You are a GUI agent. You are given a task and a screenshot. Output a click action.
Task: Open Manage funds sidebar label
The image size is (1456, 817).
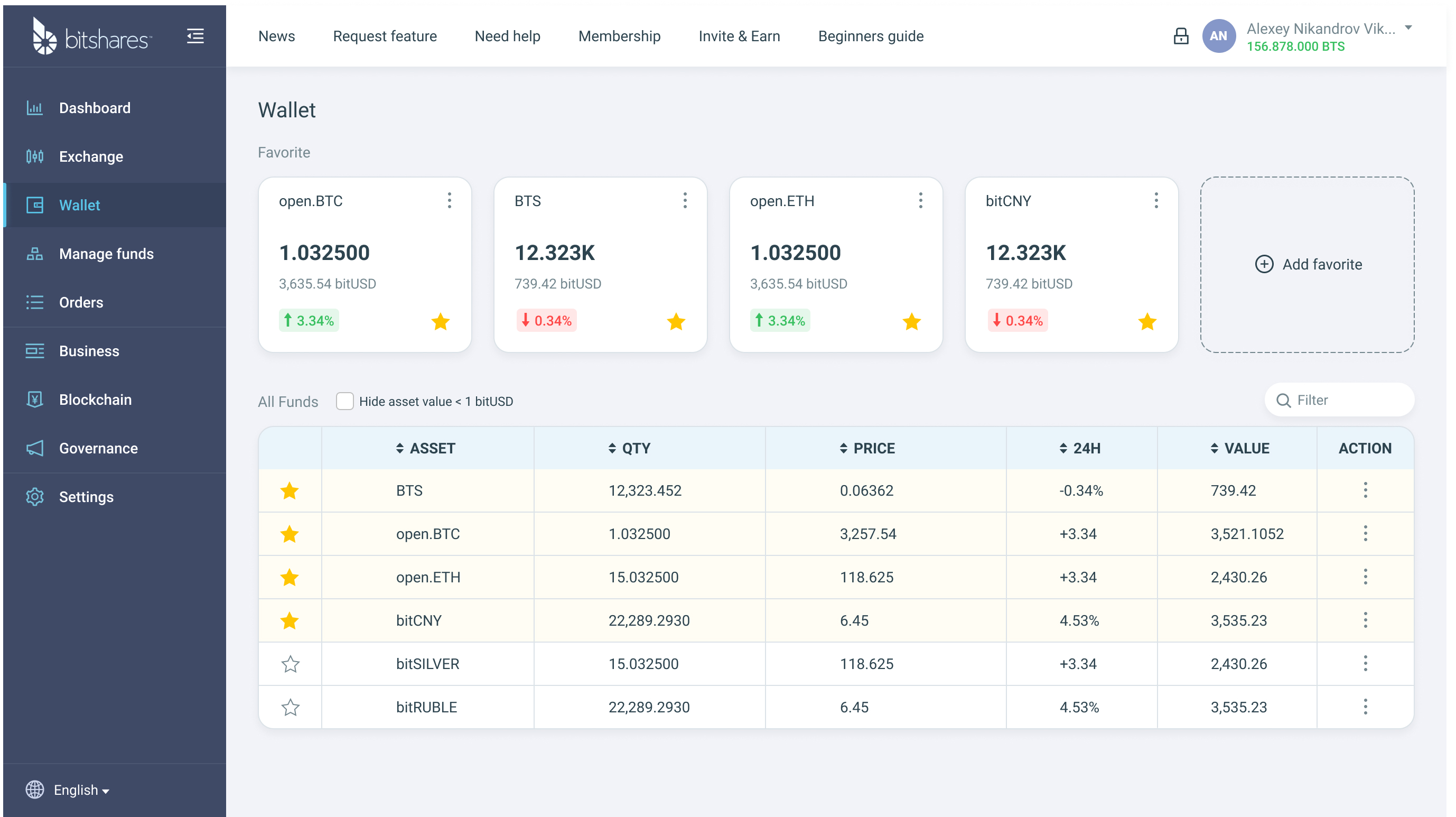point(106,254)
